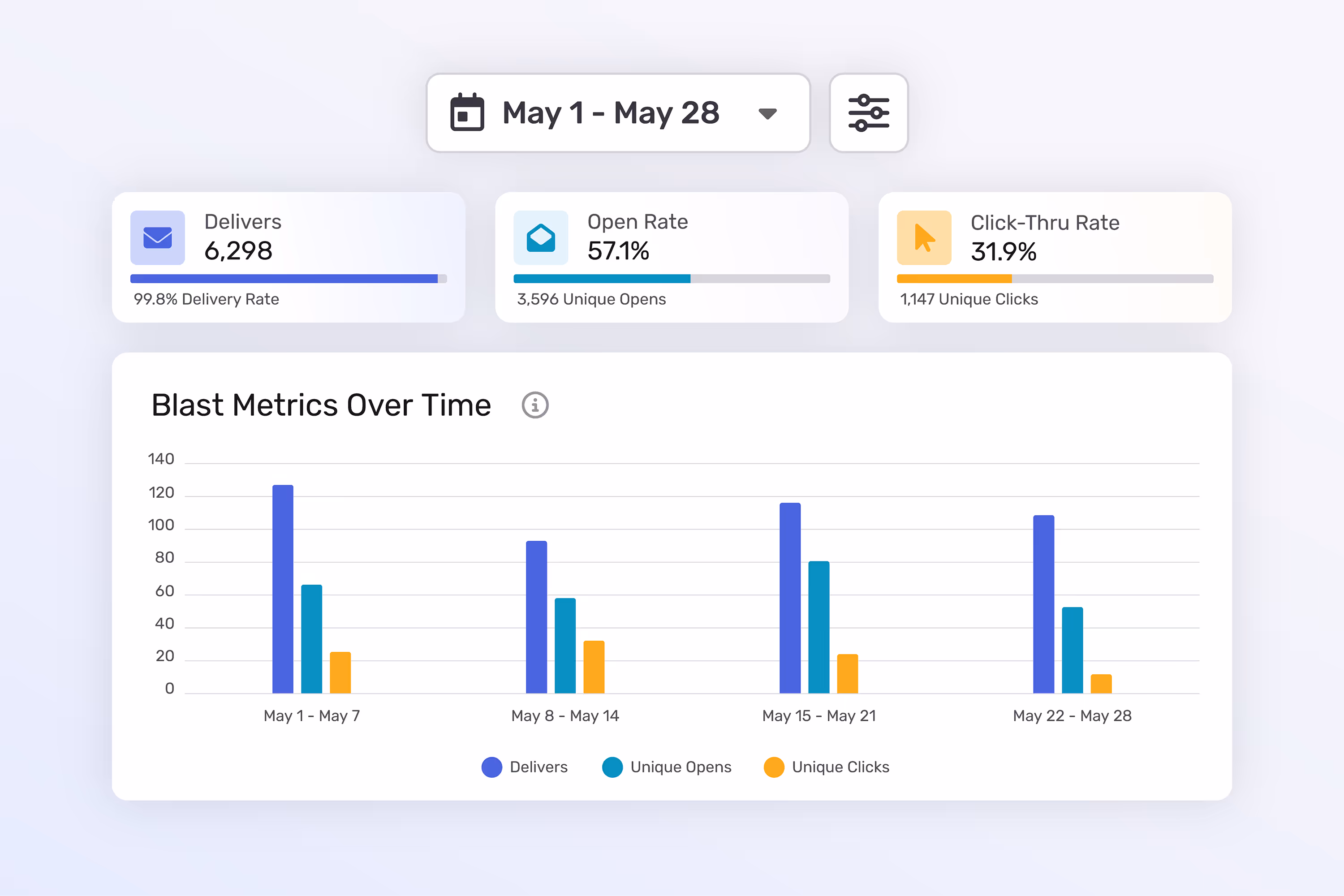The height and width of the screenshot is (896, 1344).
Task: Click the envelope icon on the Delivers card
Action: coord(157,238)
